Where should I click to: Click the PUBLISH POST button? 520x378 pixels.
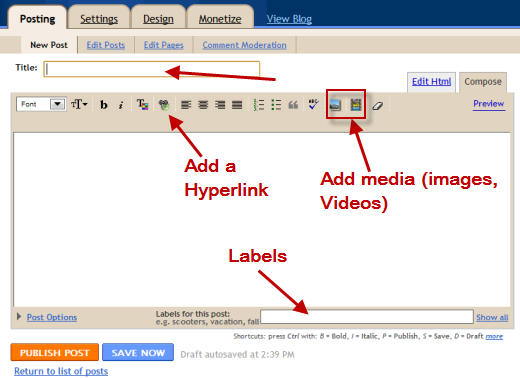tap(55, 352)
